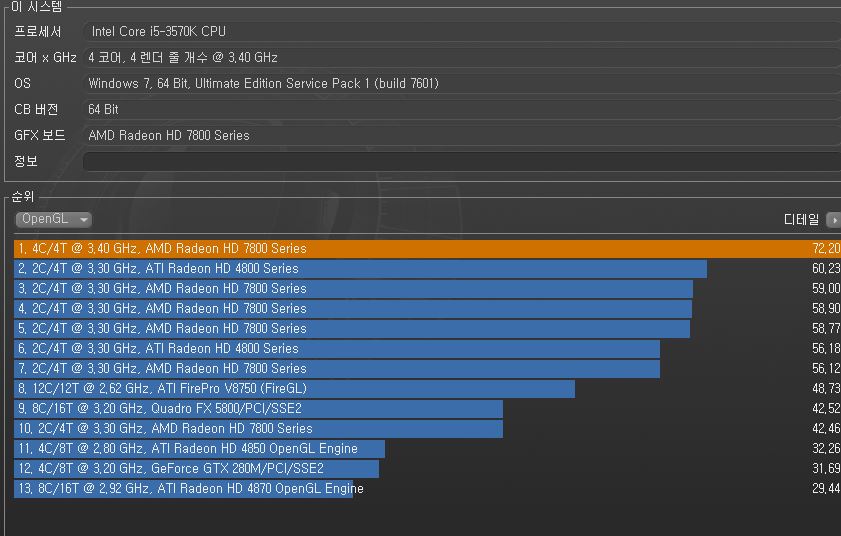This screenshot has width=841, height=536.
Task: Click GFX 보드 AMD Radeon HD 7800 Series field
Action: click(462, 135)
